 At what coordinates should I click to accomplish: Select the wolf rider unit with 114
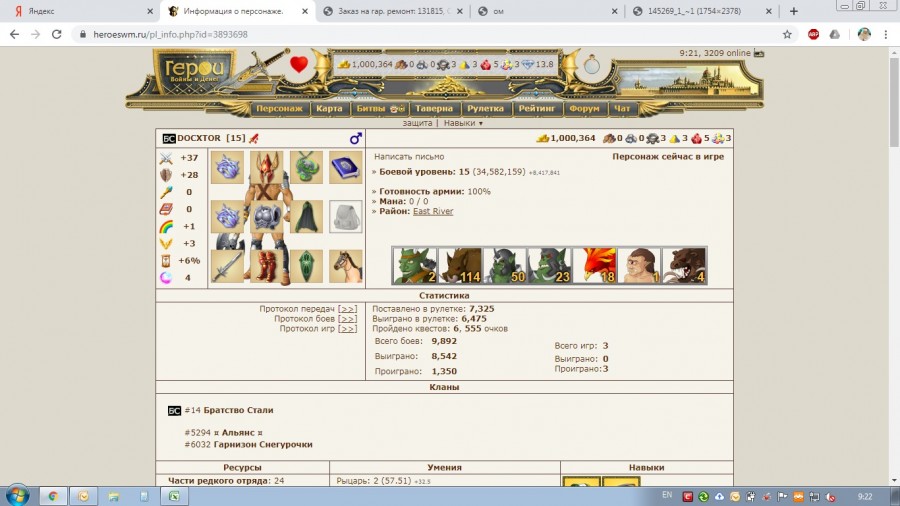[x=460, y=266]
